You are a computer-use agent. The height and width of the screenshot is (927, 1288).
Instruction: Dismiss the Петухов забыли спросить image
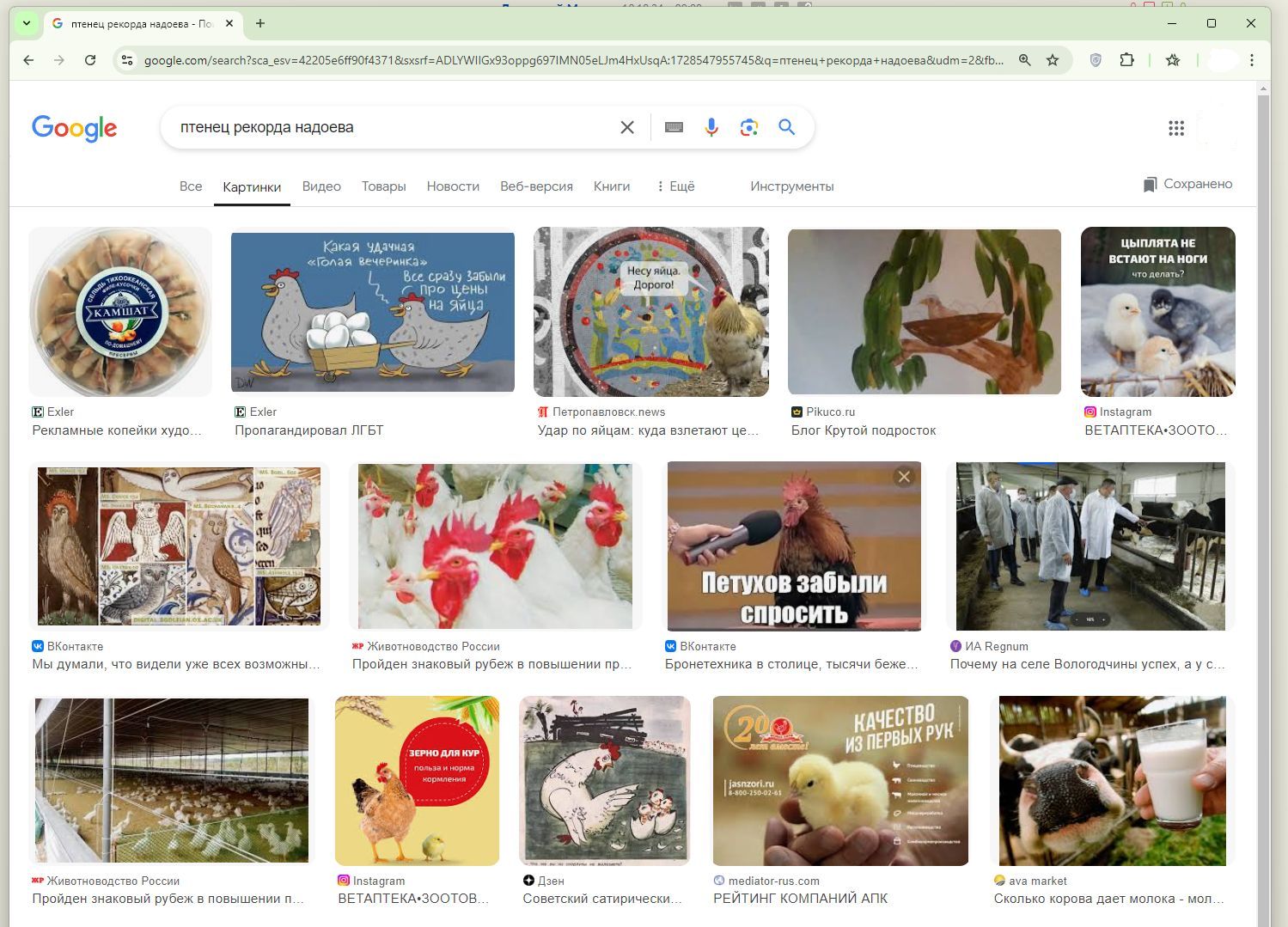(904, 477)
